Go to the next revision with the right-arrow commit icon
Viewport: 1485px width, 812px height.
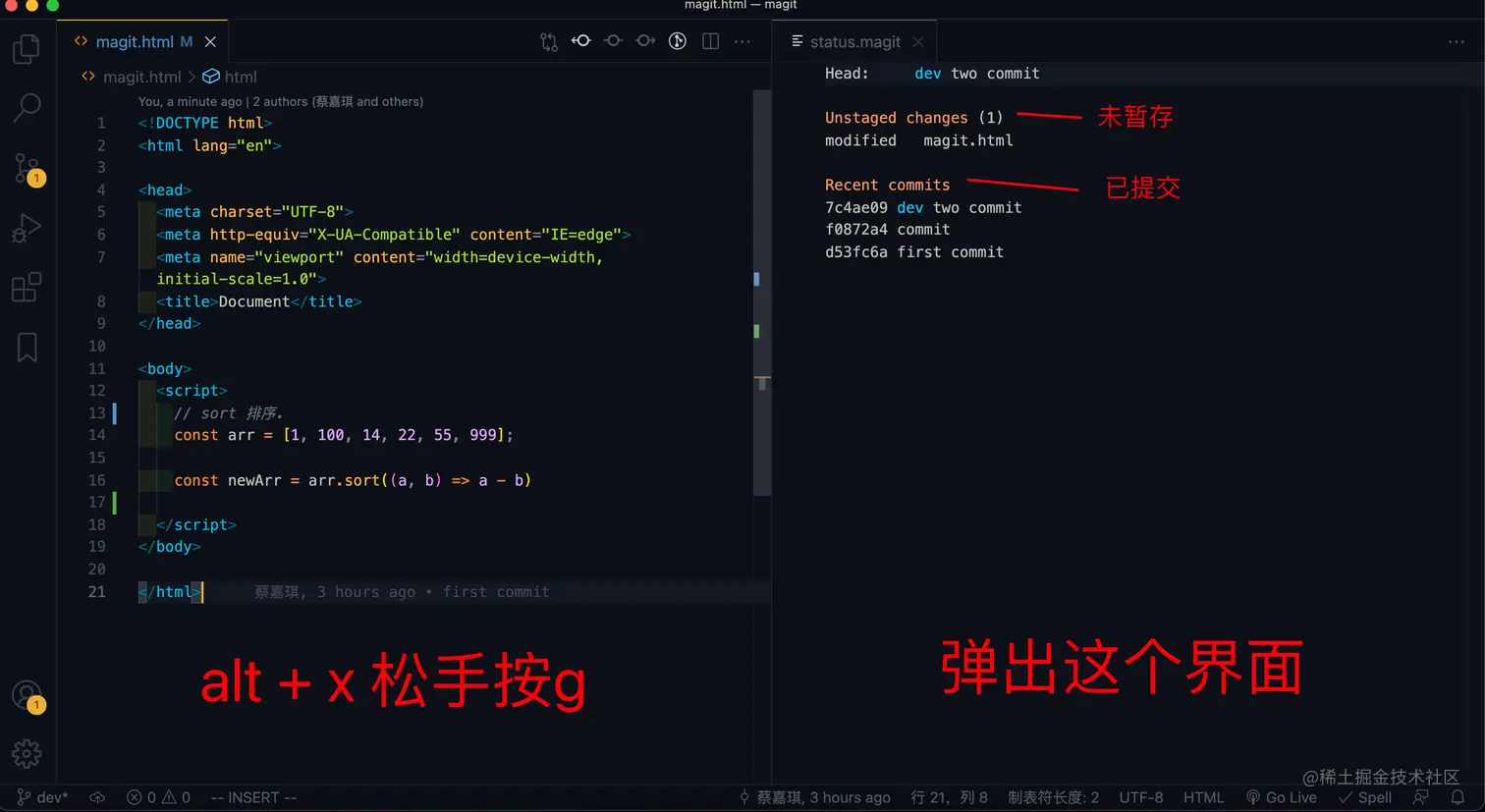(x=645, y=41)
